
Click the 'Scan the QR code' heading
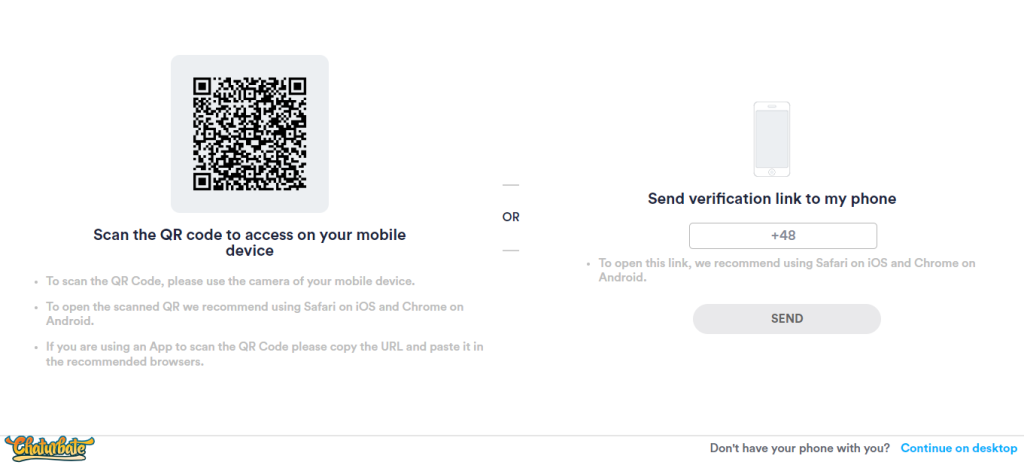point(249,243)
